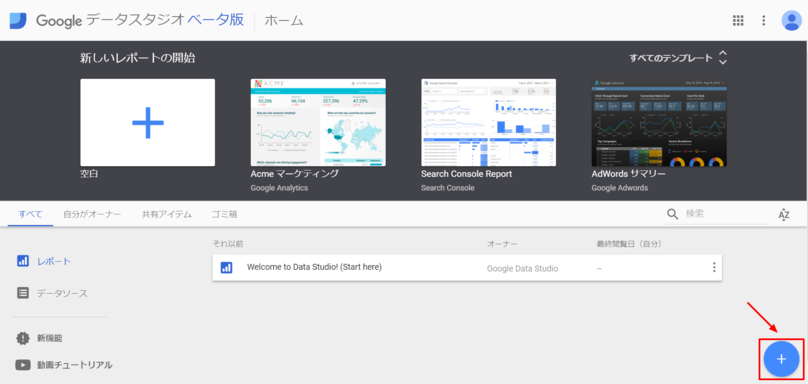Click Google Adwords source label
Viewport: 808px width, 384px height.
(x=619, y=188)
